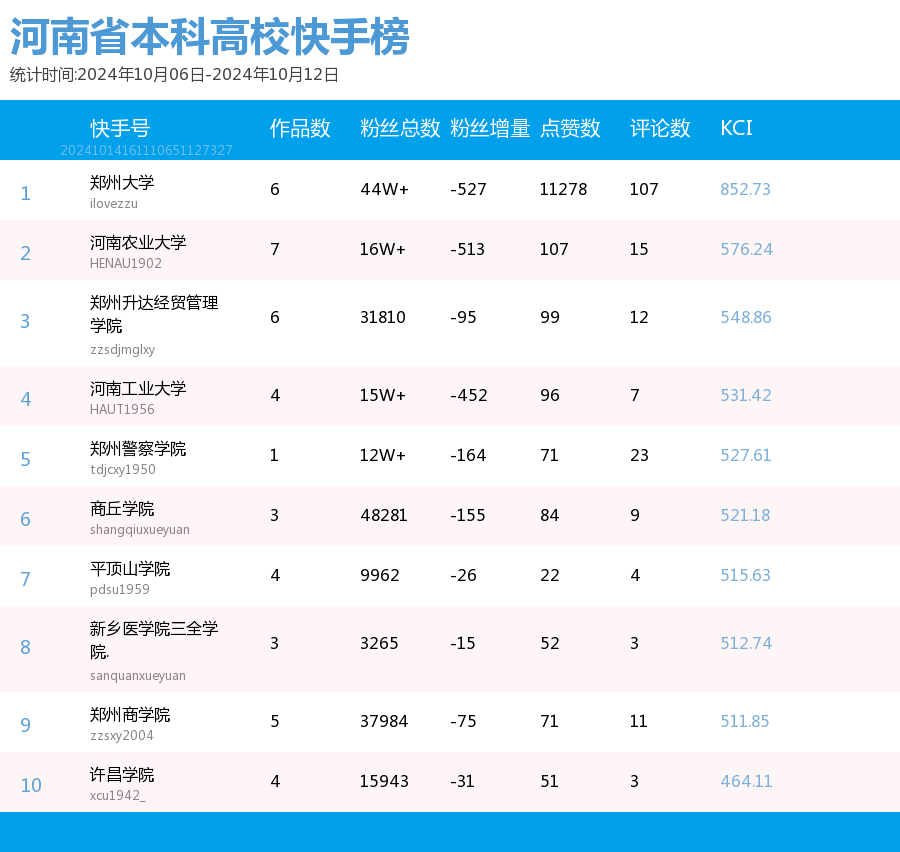The height and width of the screenshot is (852, 900).
Task: Click fan change -513
Action: (468, 249)
